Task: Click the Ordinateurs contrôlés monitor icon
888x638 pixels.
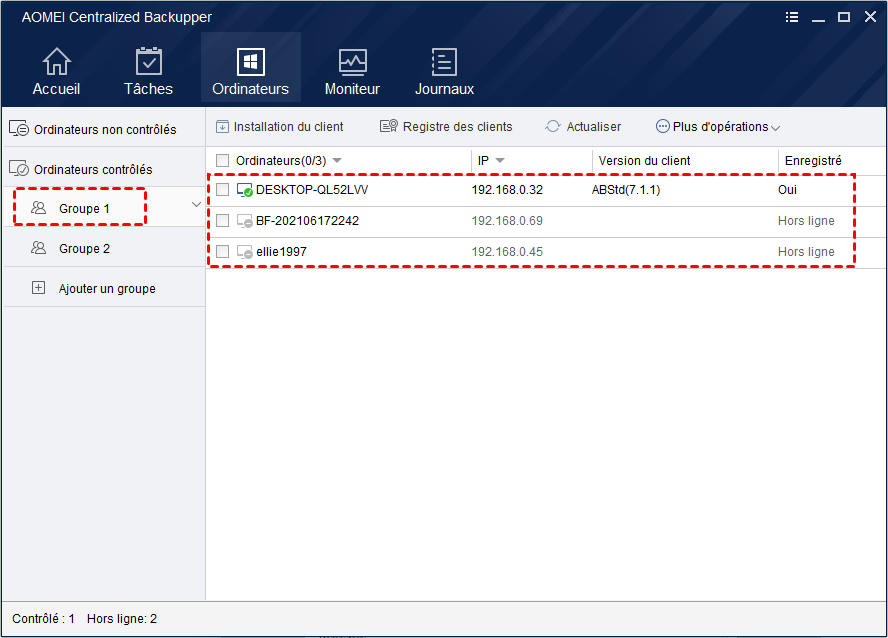Action: (19, 169)
